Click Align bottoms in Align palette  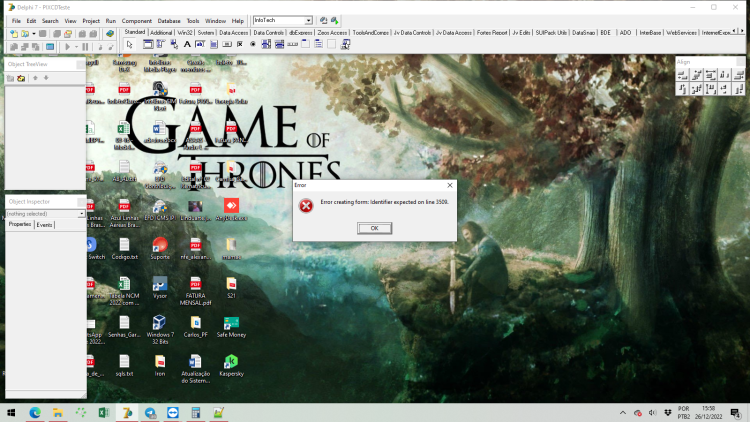click(x=739, y=89)
